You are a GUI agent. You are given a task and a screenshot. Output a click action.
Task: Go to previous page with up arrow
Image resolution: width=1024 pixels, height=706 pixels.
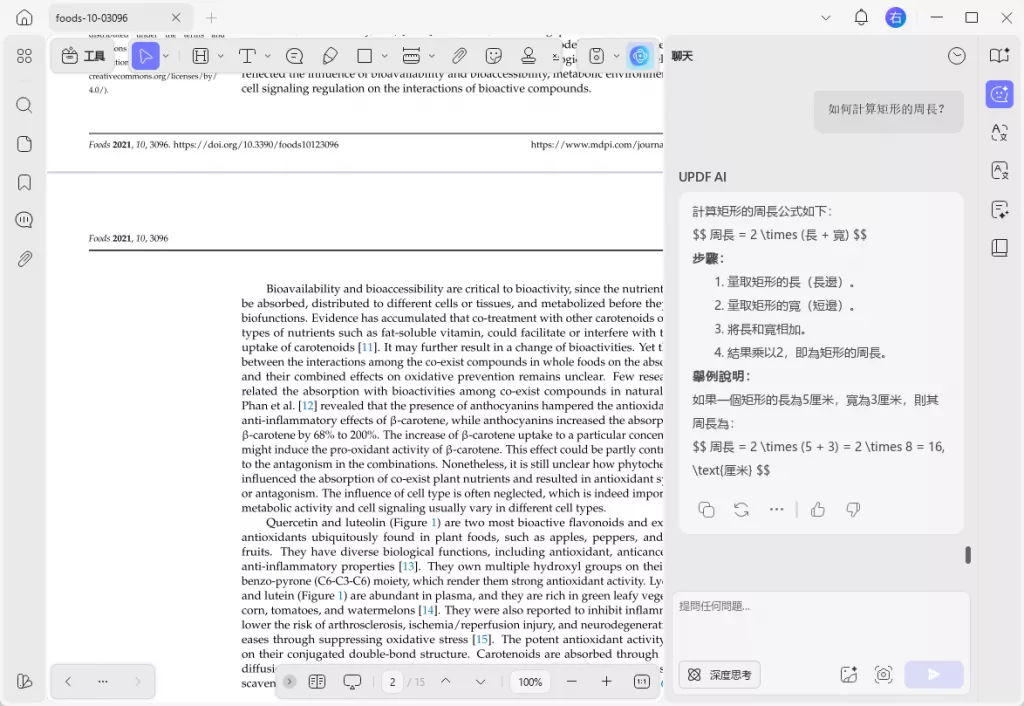tap(445, 681)
